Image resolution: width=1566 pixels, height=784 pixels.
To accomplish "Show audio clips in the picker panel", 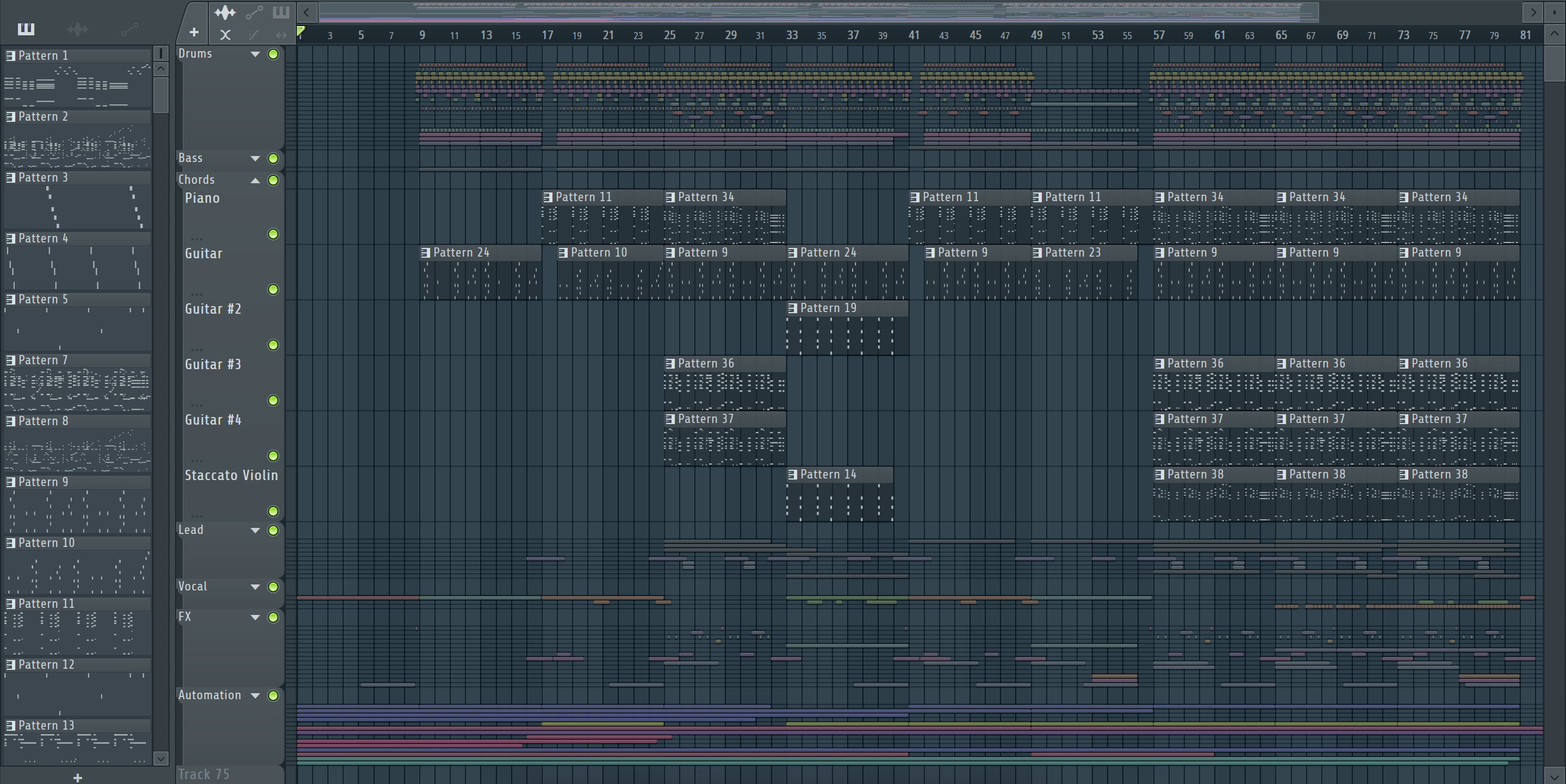I will 78,29.
